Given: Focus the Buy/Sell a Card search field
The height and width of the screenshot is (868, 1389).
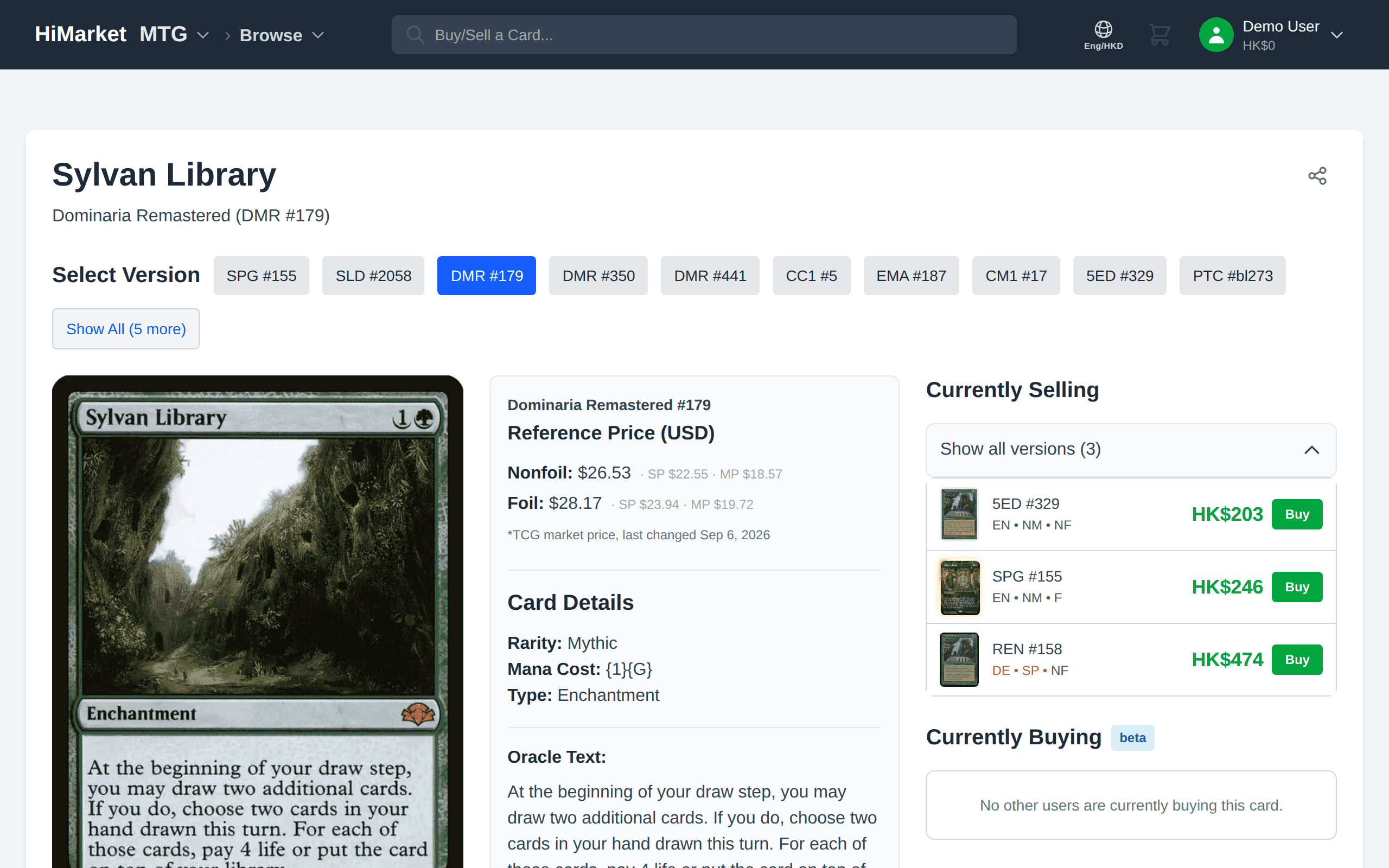Looking at the screenshot, I should tap(704, 35).
